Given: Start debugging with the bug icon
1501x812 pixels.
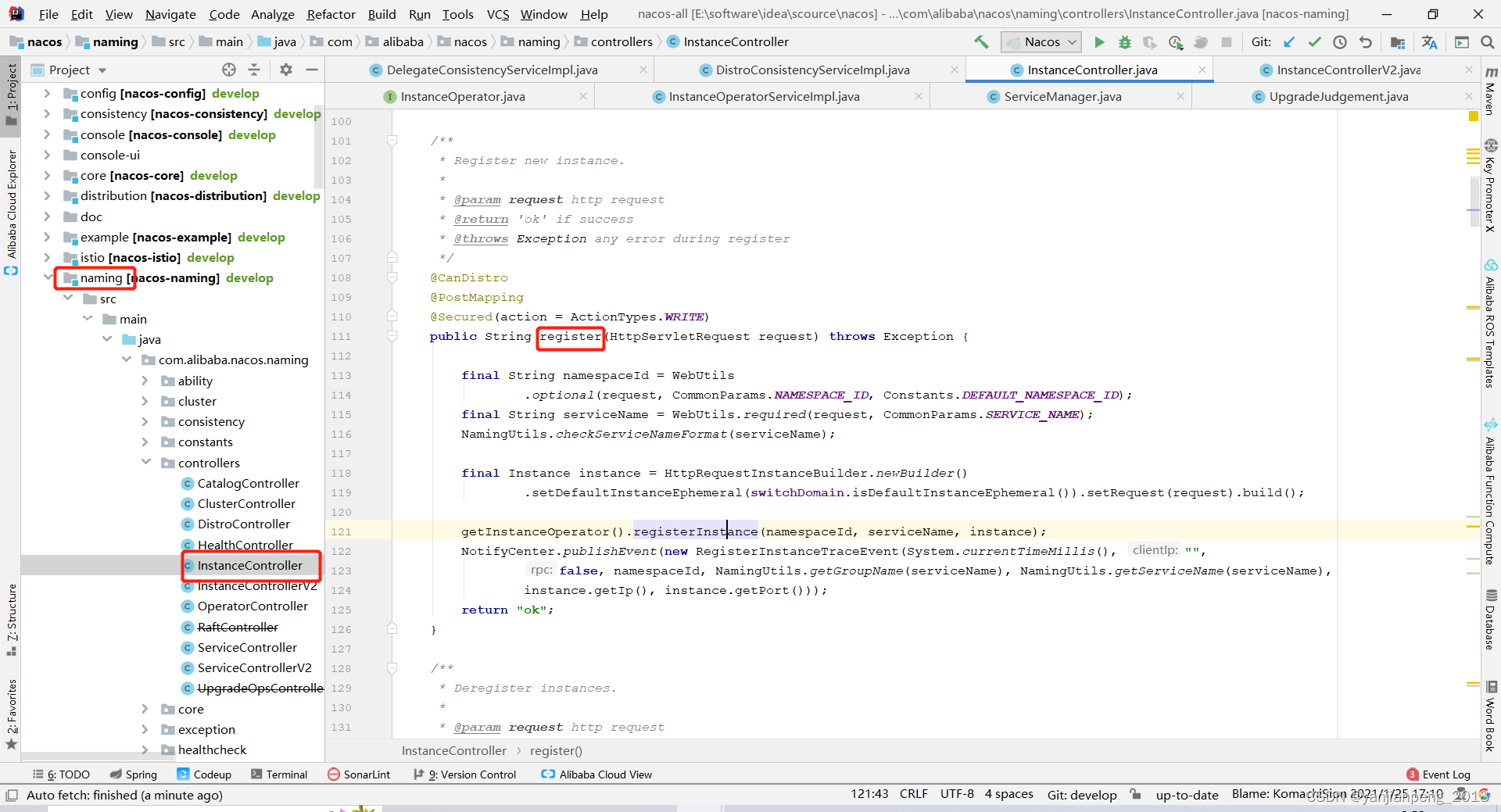Looking at the screenshot, I should (x=1125, y=41).
